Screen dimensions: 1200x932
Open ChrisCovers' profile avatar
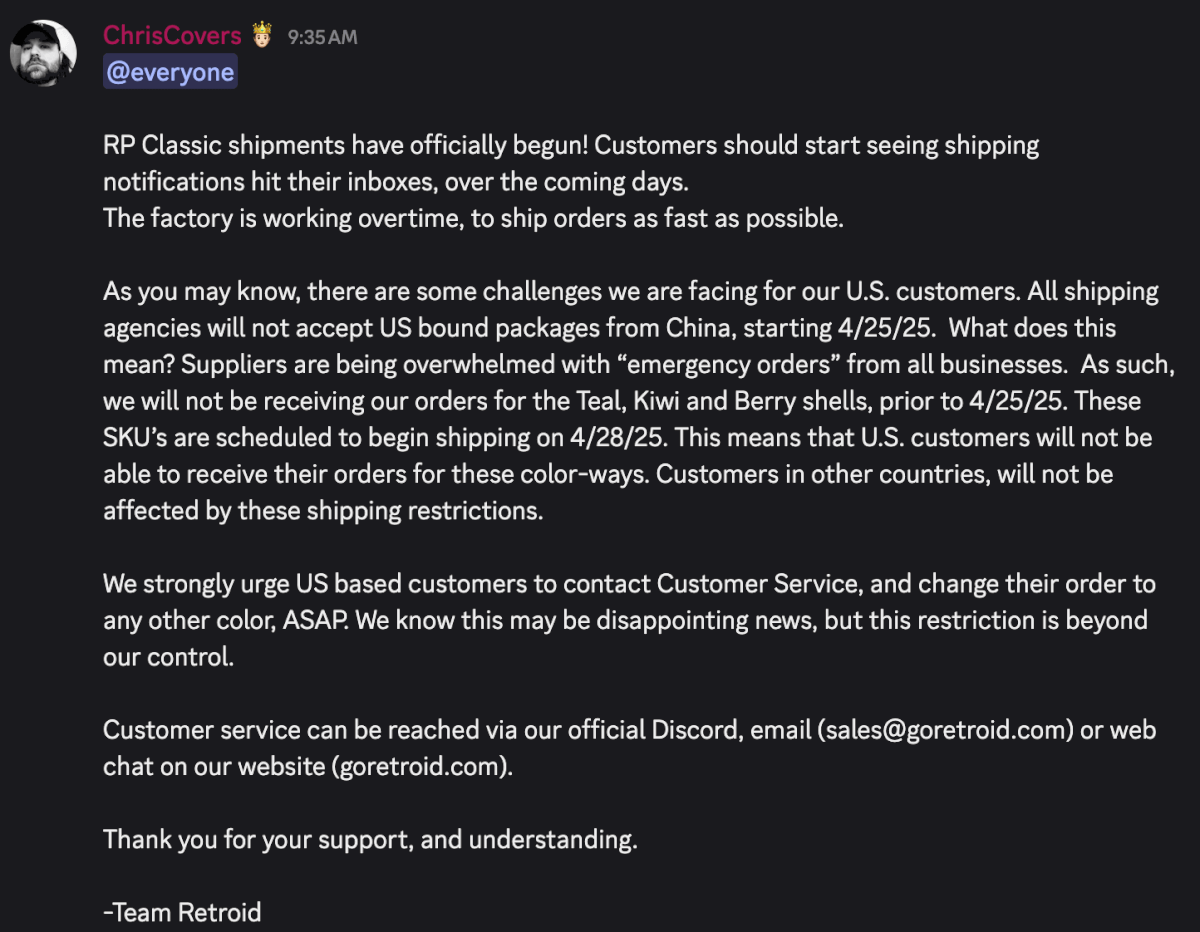(43, 52)
